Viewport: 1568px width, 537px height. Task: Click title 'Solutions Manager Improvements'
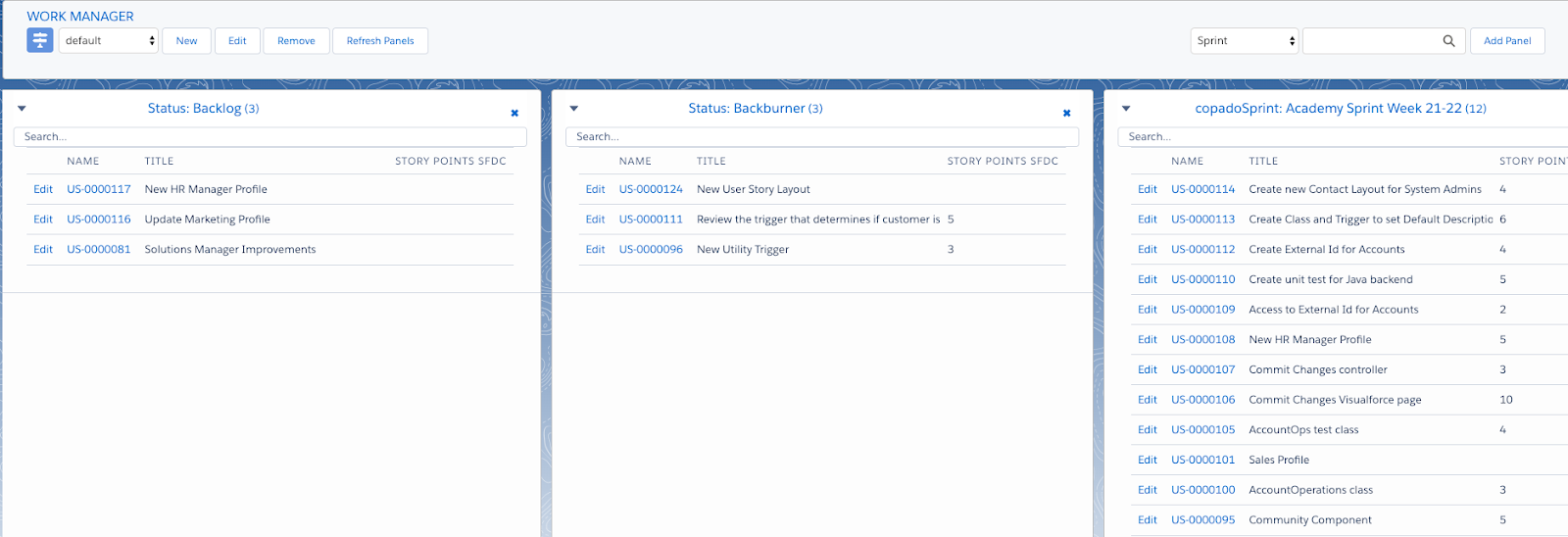230,250
